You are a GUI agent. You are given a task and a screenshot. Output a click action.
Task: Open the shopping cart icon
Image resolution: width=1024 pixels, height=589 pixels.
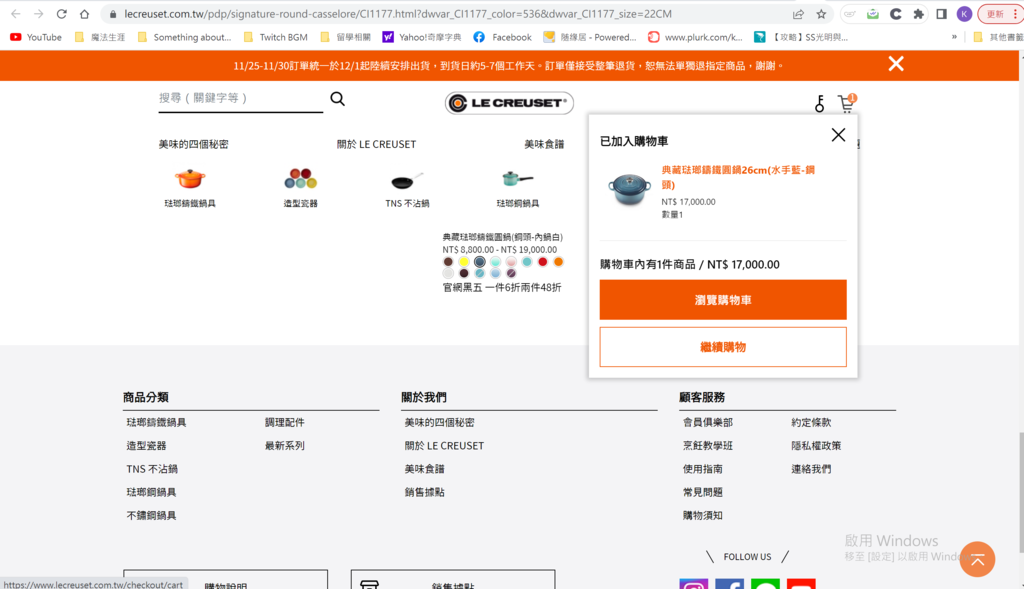847,103
